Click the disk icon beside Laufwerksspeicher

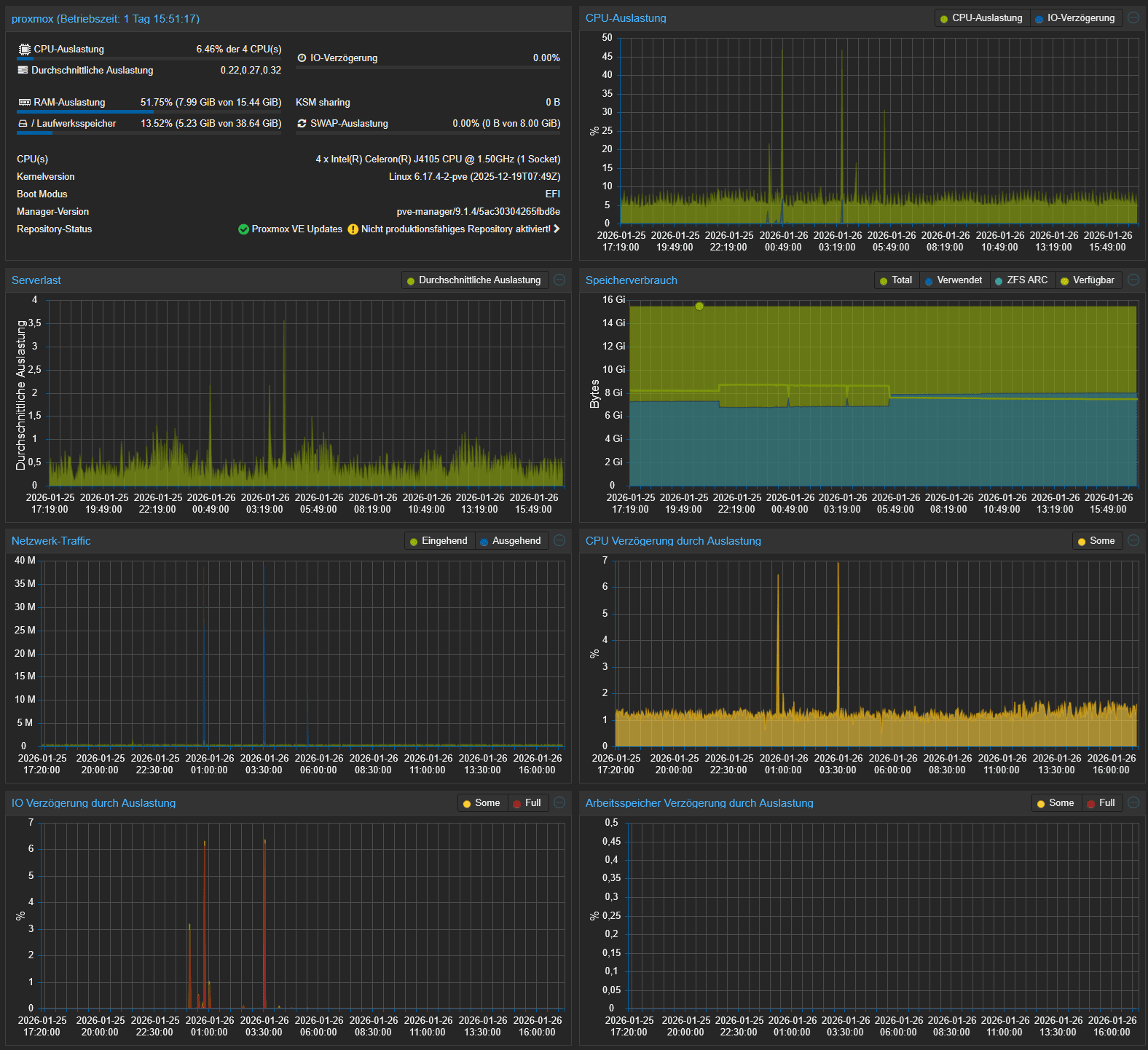[x=23, y=124]
